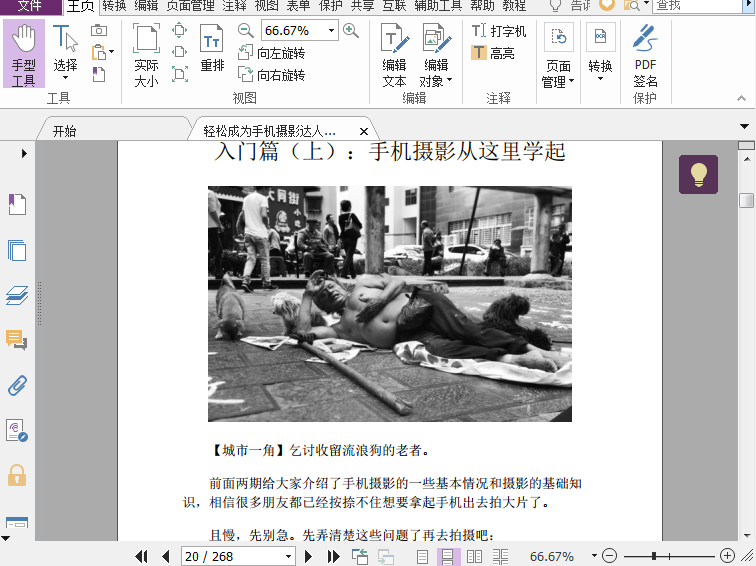Click the Find (查找) search box
Viewport: 756px width, 566px height.
tap(696, 6)
